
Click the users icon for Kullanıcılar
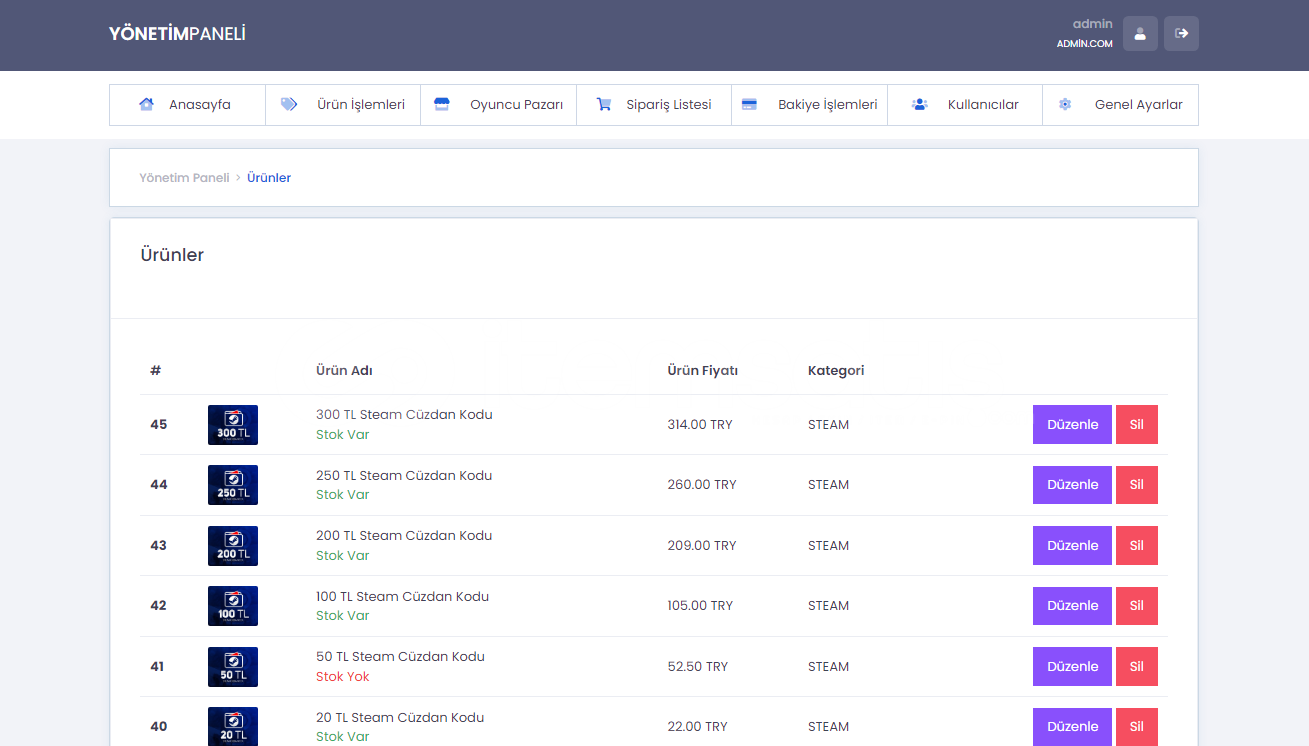click(920, 104)
